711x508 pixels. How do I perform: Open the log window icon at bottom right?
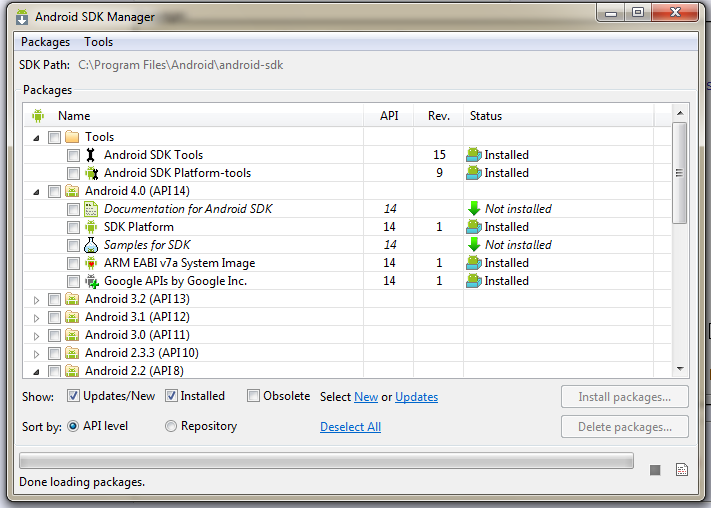click(x=682, y=470)
